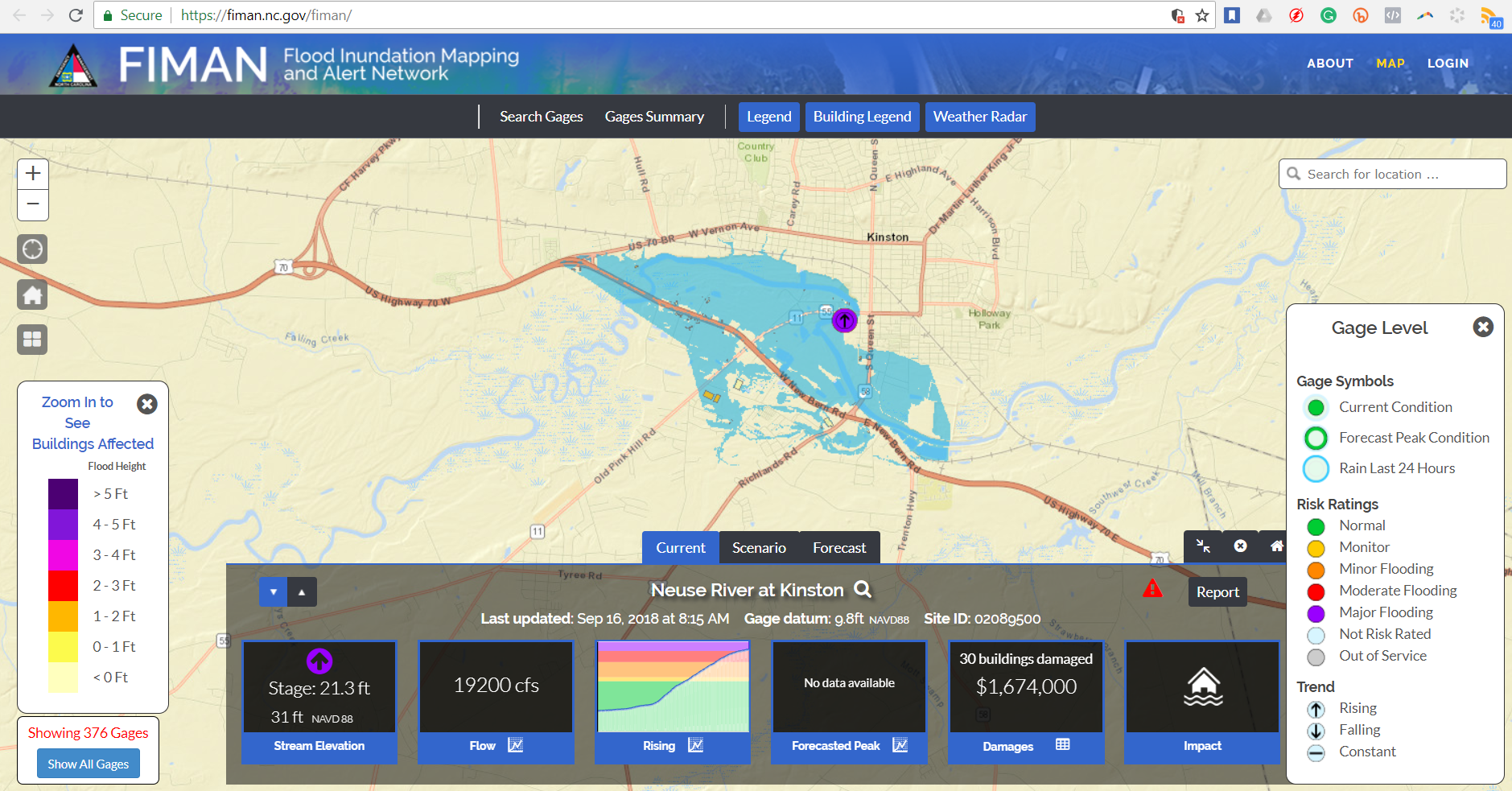Click the magnifier beside Neuse River at Kinston

click(x=861, y=589)
